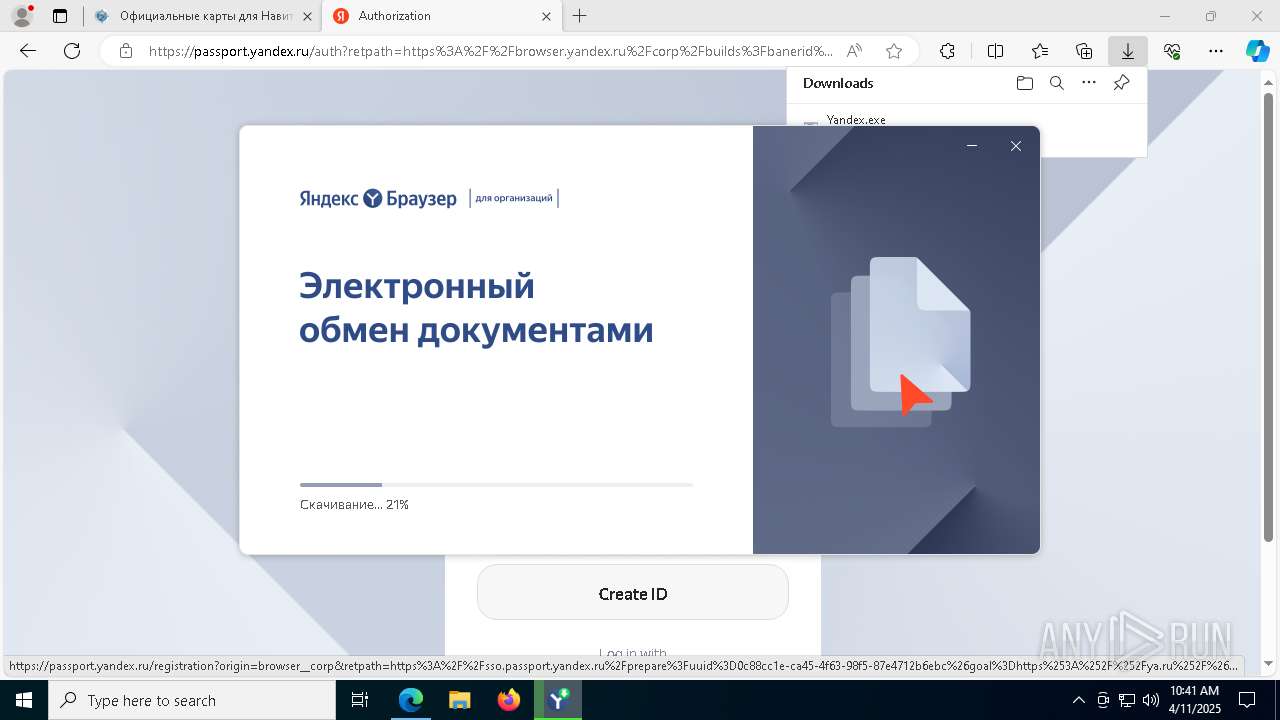Click the Type here to search box
This screenshot has height=720, width=1280.
pos(192,700)
